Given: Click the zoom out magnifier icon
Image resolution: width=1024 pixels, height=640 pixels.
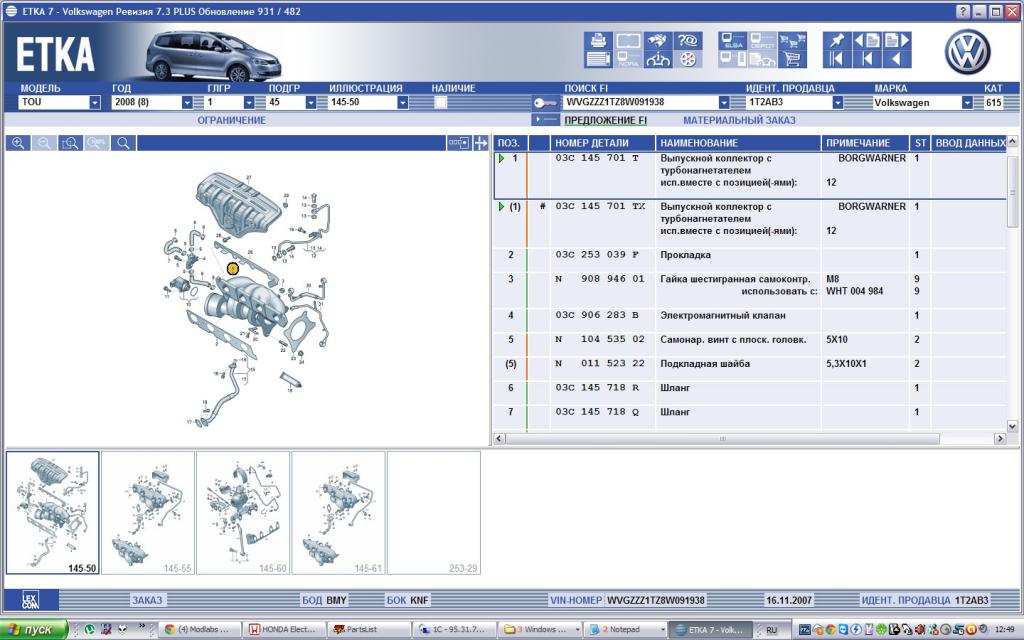Looking at the screenshot, I should tap(44, 143).
